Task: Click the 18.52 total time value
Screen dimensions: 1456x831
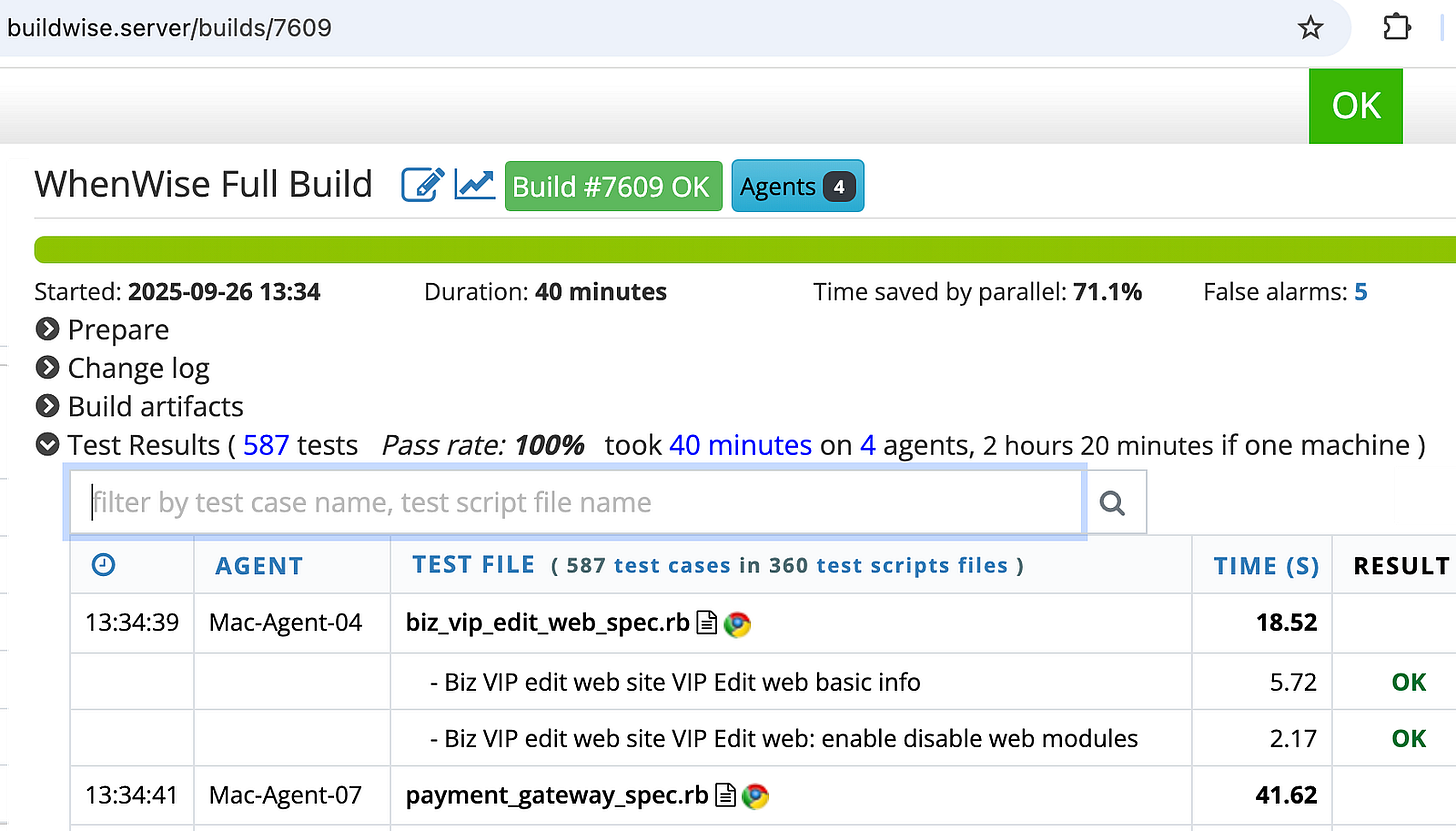Action: tap(1287, 623)
